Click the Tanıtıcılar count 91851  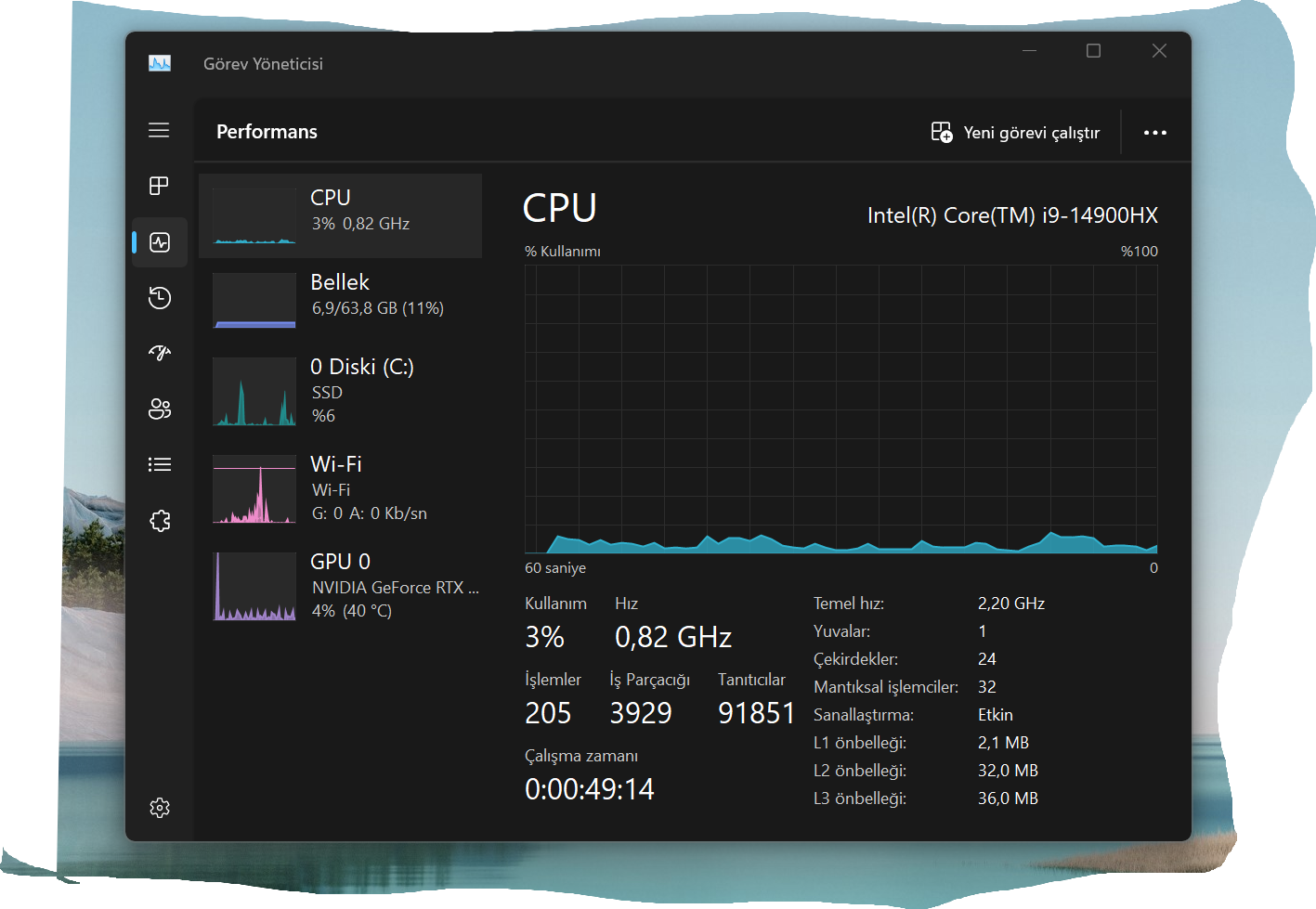(x=757, y=713)
